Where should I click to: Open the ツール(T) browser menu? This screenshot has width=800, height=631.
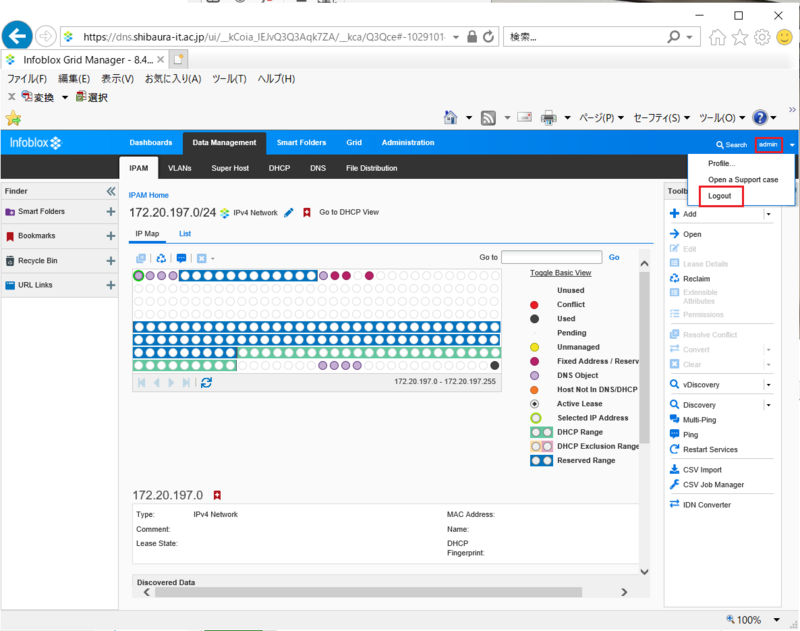tap(229, 79)
